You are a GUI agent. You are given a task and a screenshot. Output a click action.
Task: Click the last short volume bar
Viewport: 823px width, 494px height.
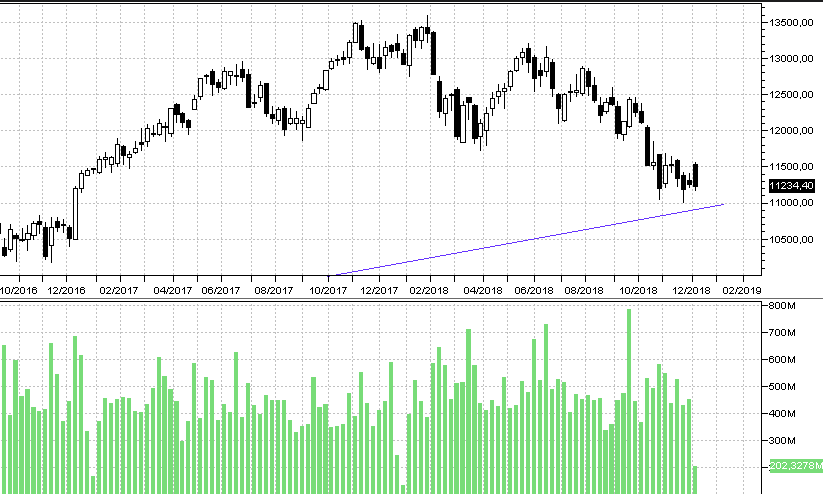(x=695, y=480)
